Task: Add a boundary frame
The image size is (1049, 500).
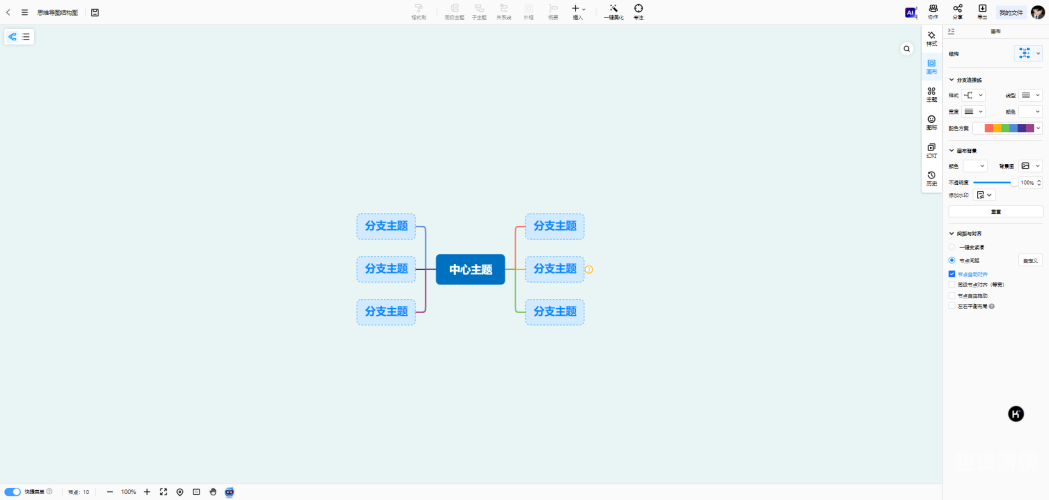Action: [x=529, y=12]
